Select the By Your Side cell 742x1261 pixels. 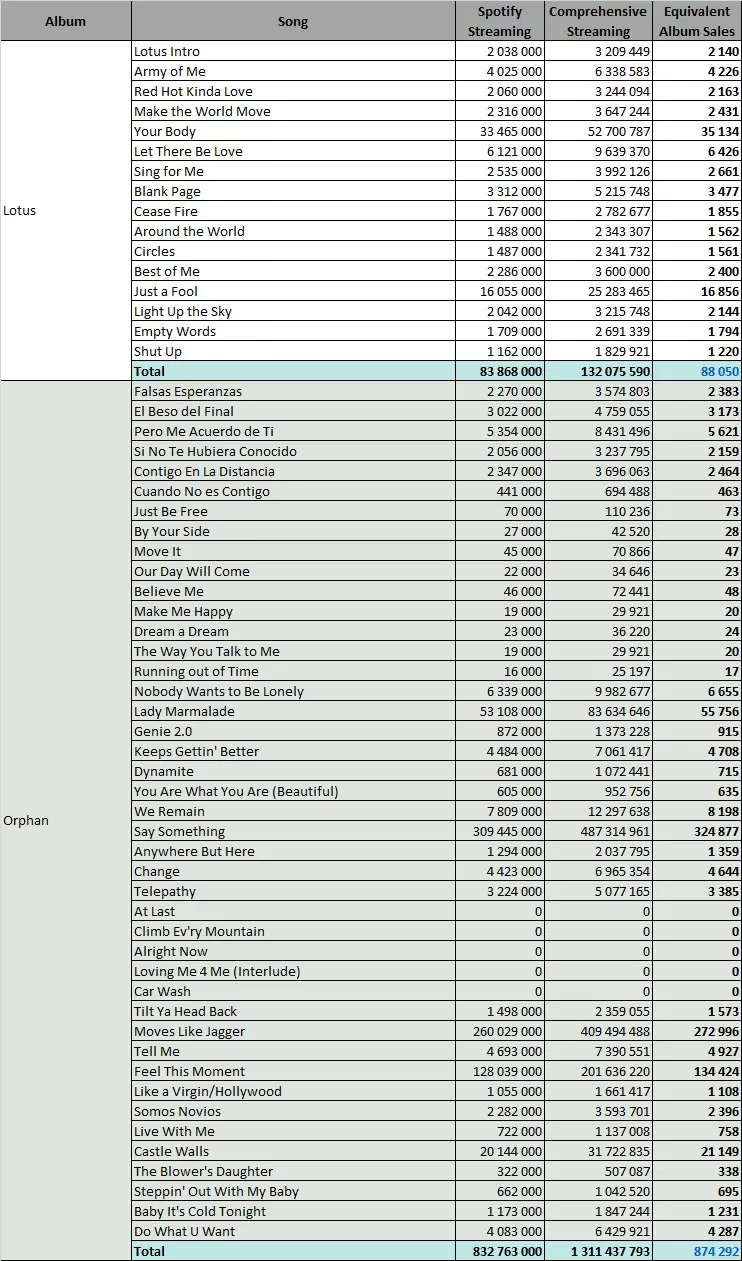pos(293,531)
